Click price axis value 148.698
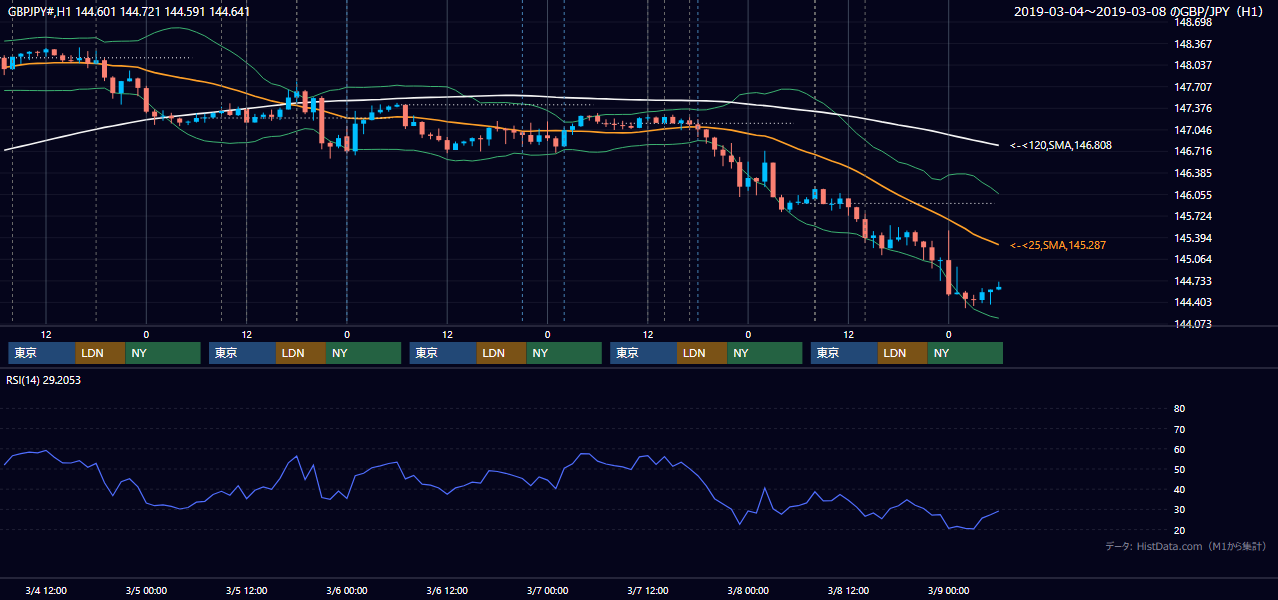Viewport: 1278px width, 600px height. (x=1193, y=22)
